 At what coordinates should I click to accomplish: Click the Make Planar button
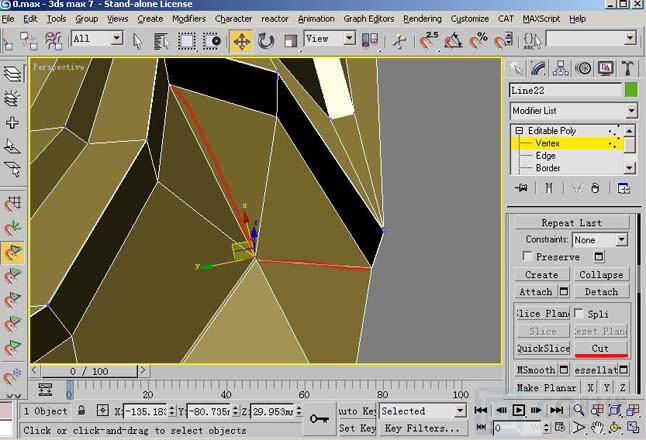point(546,388)
